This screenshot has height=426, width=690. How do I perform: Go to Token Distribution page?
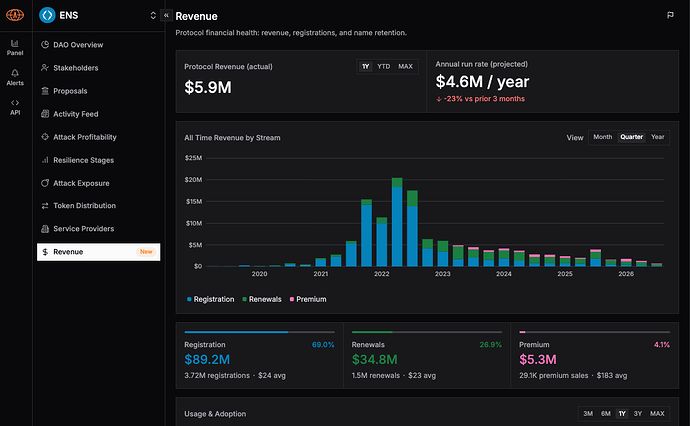[x=99, y=206]
